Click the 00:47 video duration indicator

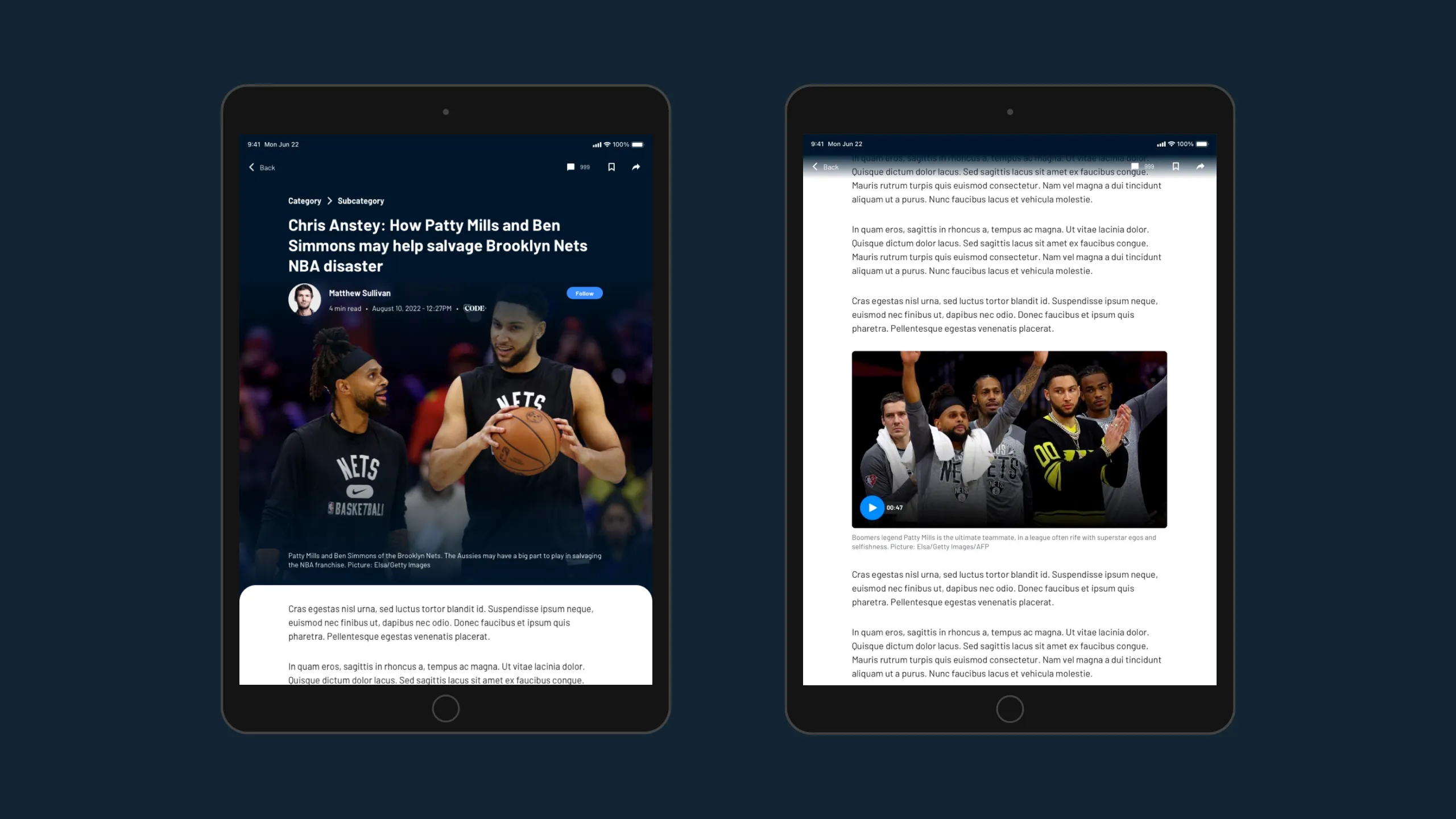(x=895, y=507)
